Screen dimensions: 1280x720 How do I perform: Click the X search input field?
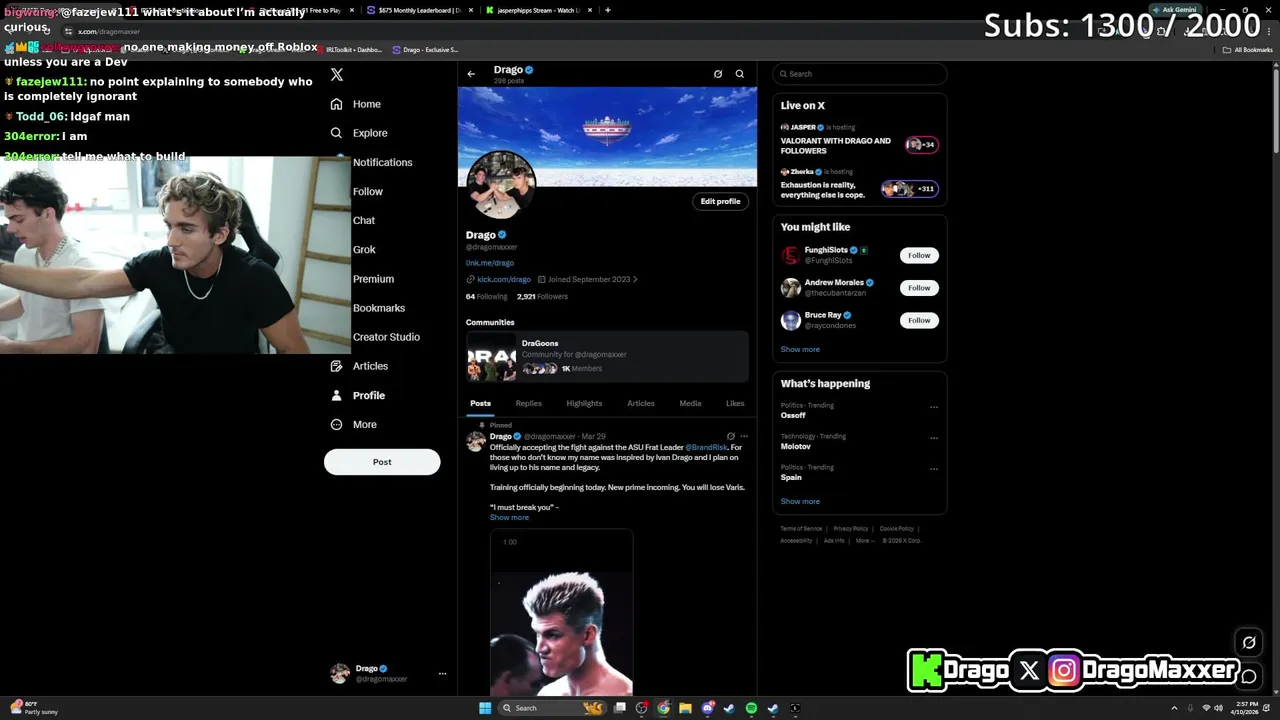coord(860,74)
